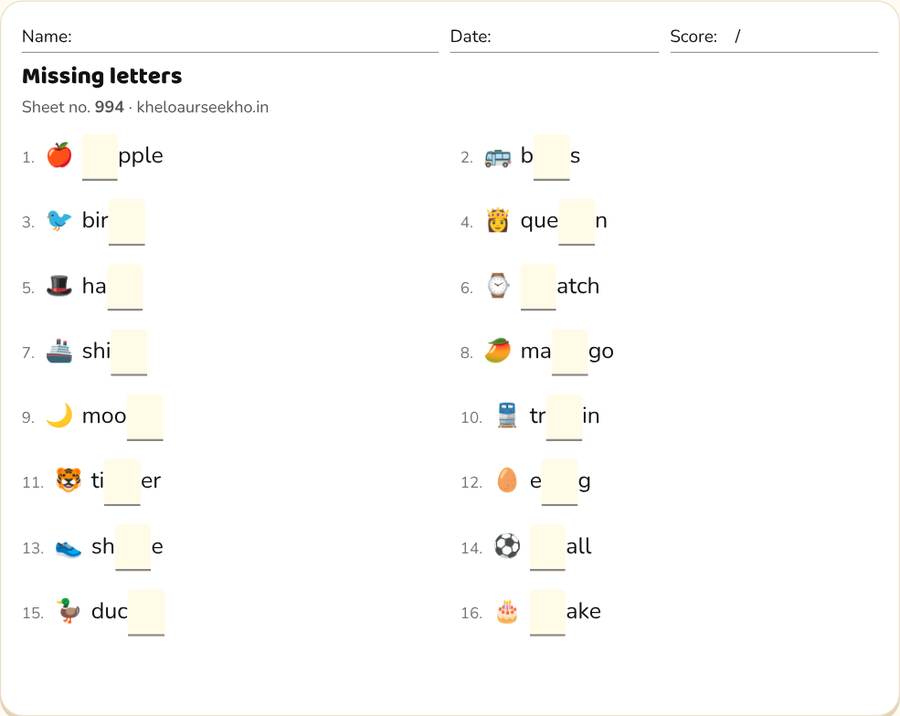Click the 'go' ending of mango

tap(601, 352)
